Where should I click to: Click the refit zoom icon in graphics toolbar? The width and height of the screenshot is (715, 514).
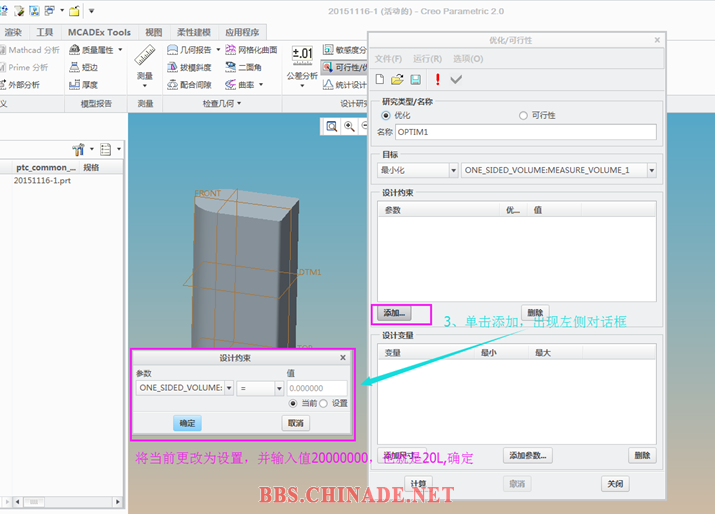tap(332, 126)
